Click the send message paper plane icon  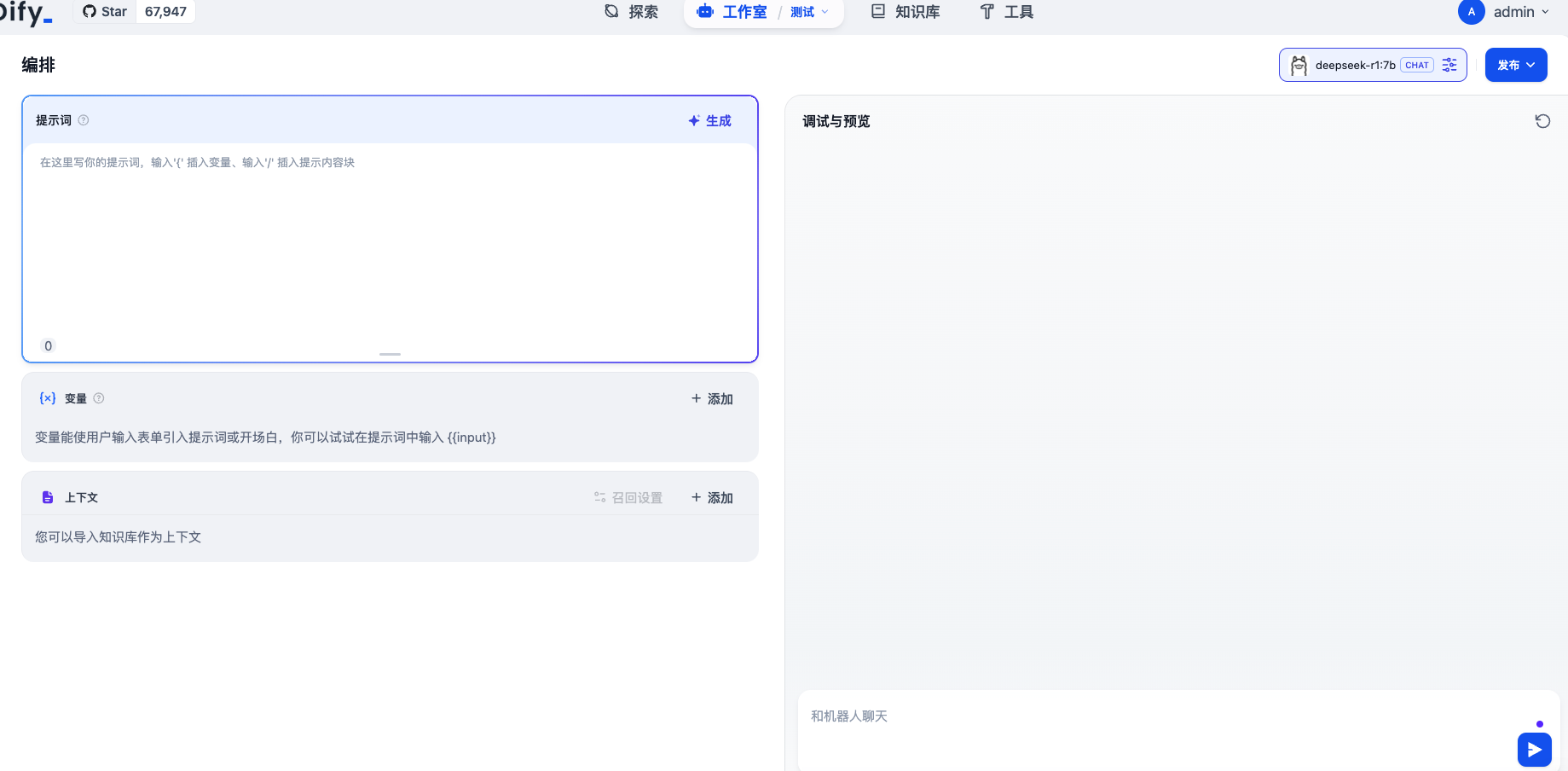pos(1534,749)
